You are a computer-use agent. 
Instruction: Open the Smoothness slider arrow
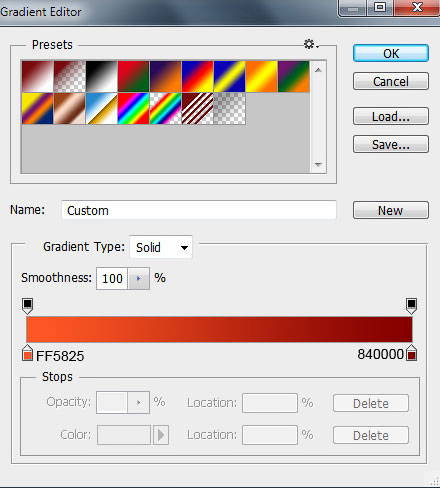pos(138,278)
